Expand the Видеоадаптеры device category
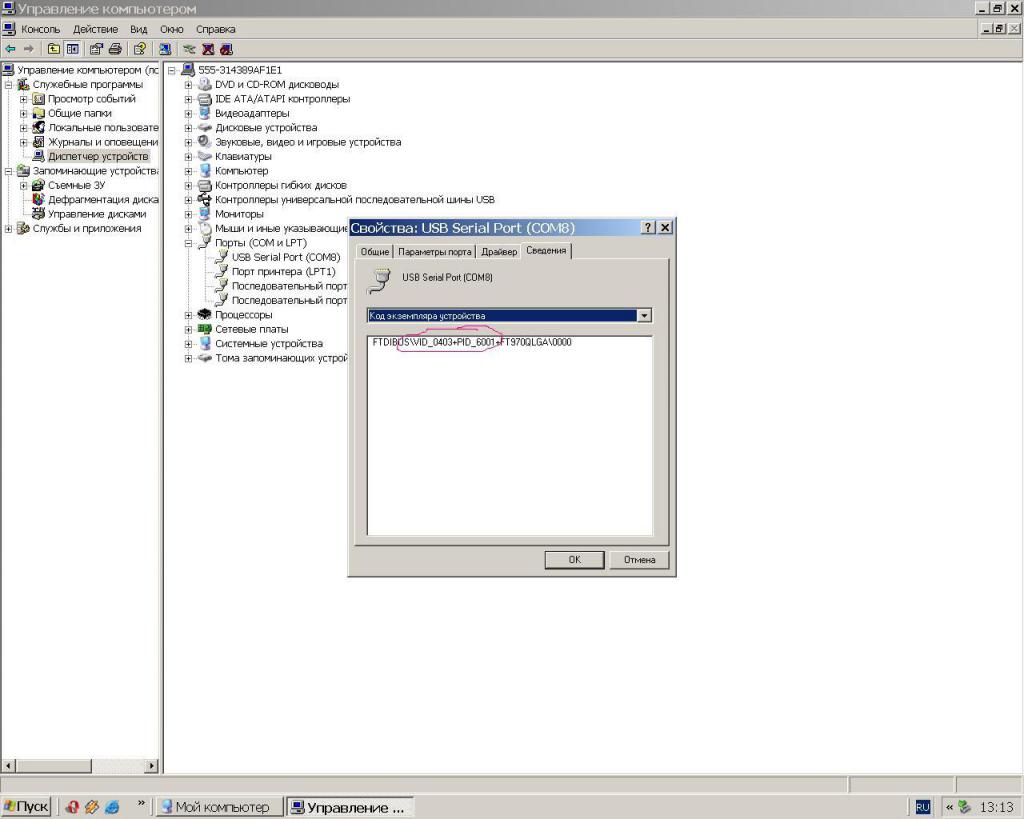 click(x=189, y=114)
